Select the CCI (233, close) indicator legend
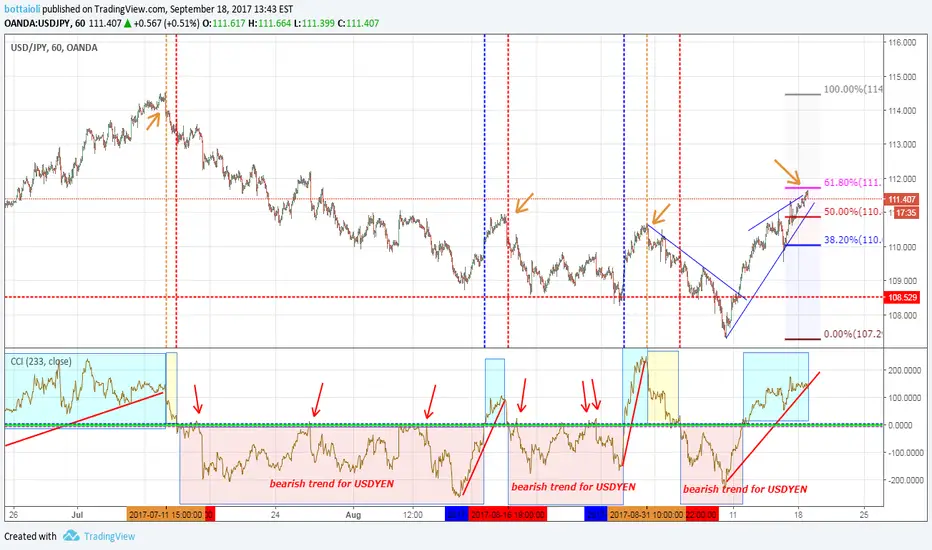 [41, 361]
